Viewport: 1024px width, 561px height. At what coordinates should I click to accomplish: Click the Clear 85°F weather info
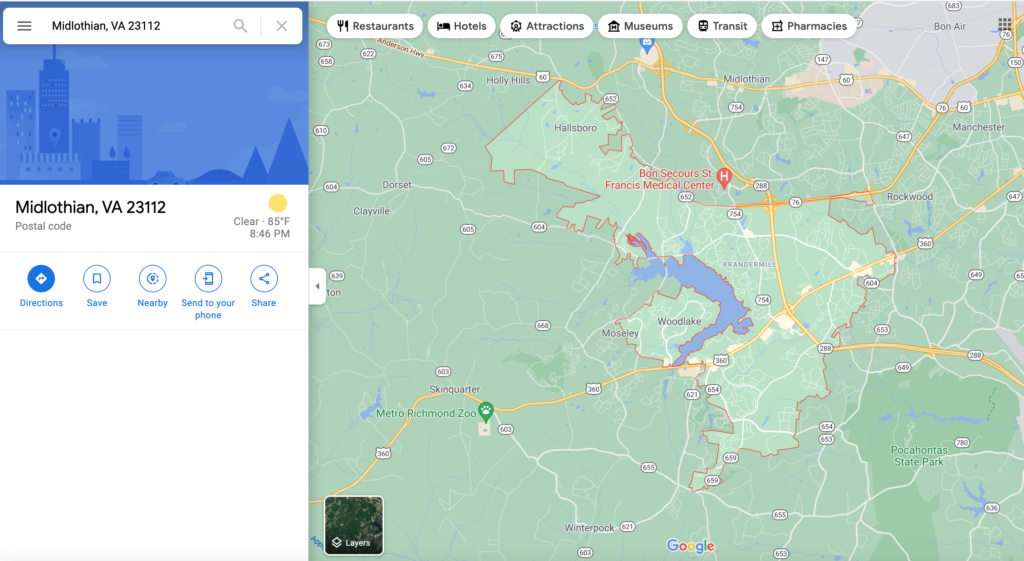[262, 221]
